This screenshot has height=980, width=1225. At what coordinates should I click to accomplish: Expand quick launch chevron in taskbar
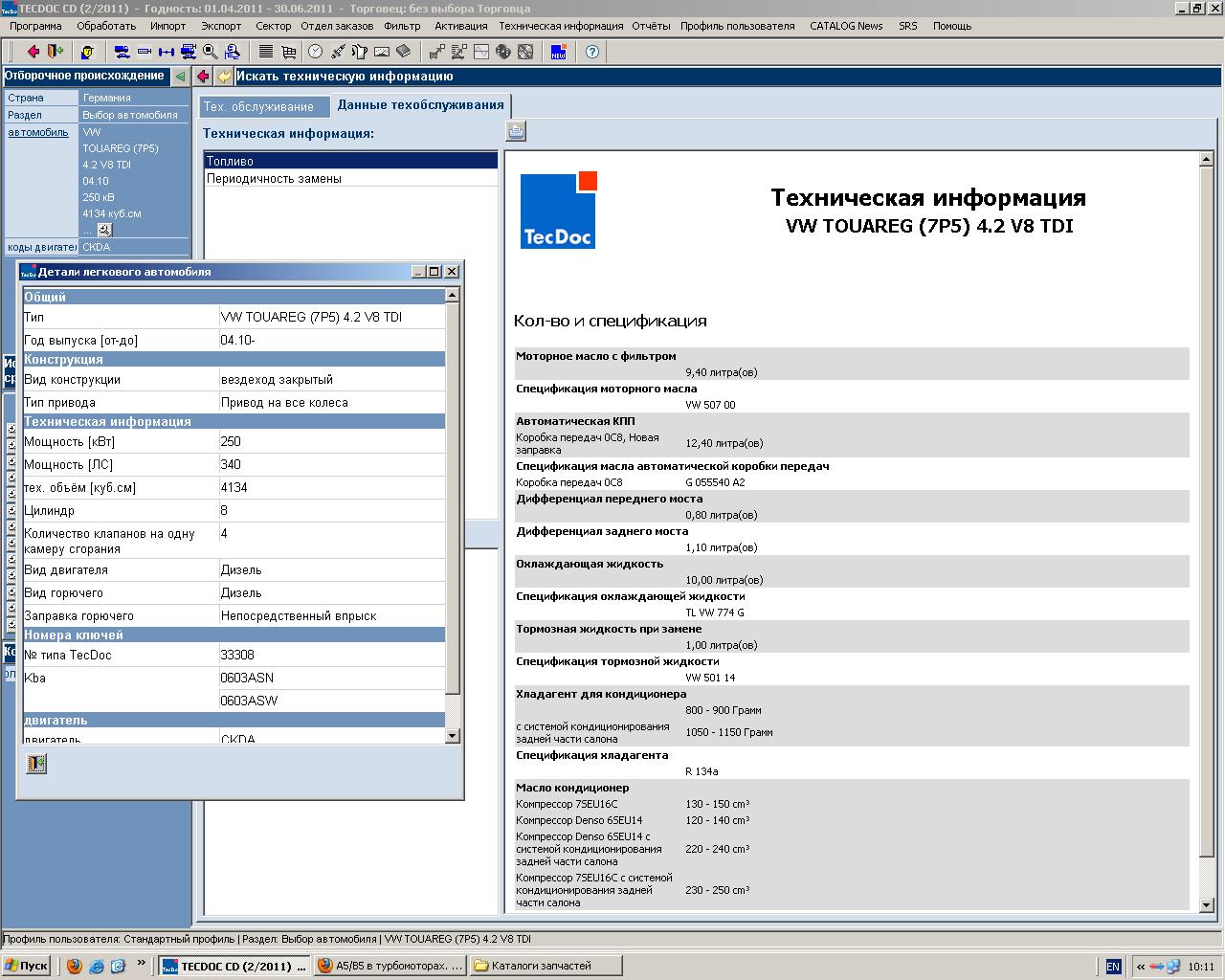pyautogui.click(x=142, y=963)
